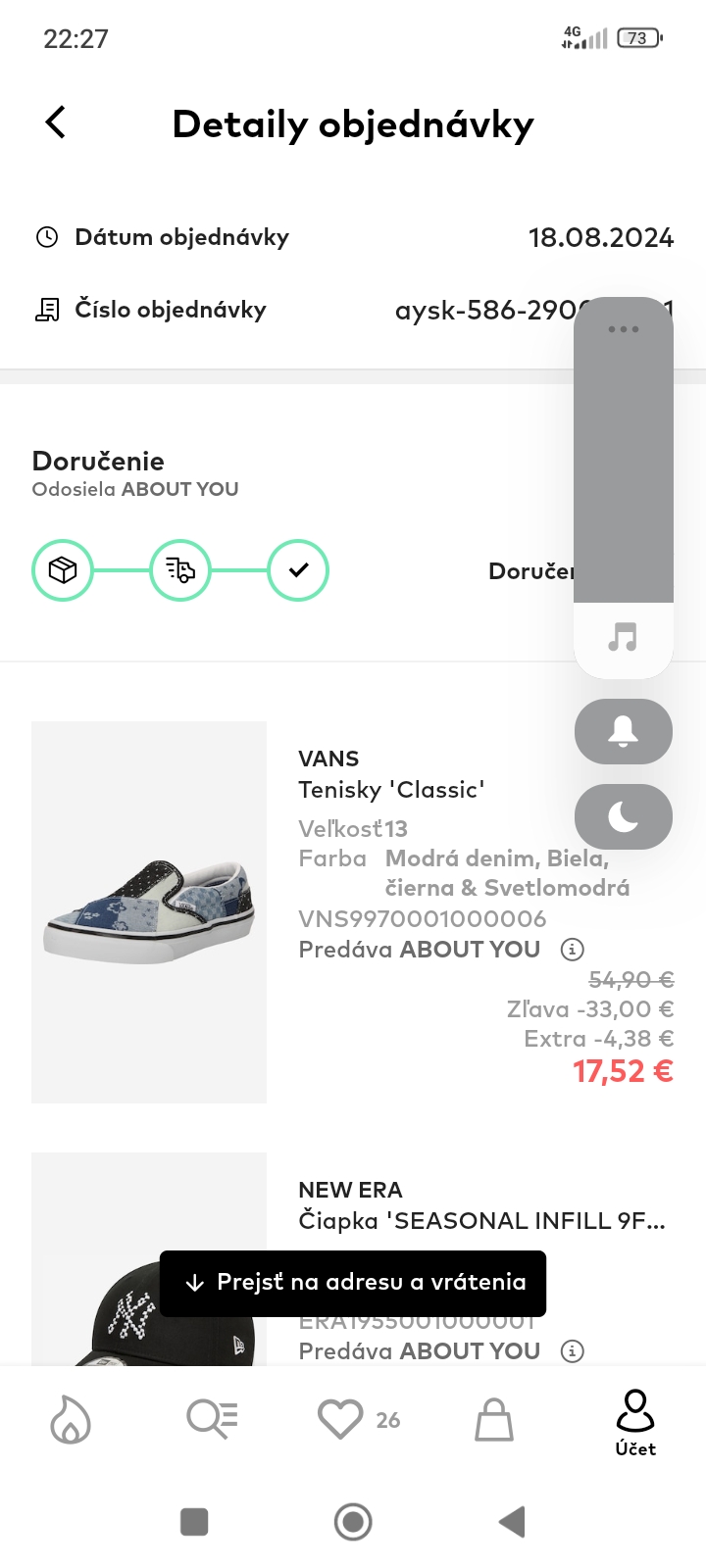Screen dimensions: 706x1568
Task: Expand volume panel three-dots menu
Action: pyautogui.click(x=623, y=329)
